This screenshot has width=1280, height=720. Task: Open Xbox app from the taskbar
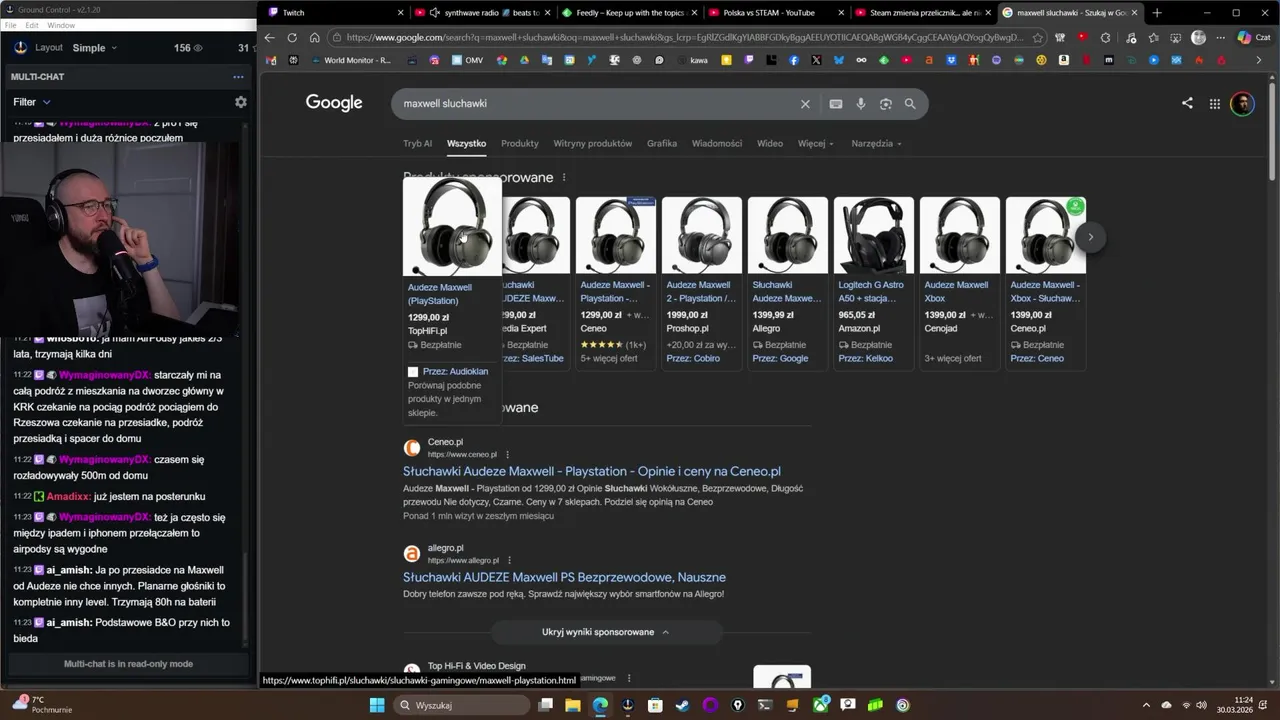821,705
